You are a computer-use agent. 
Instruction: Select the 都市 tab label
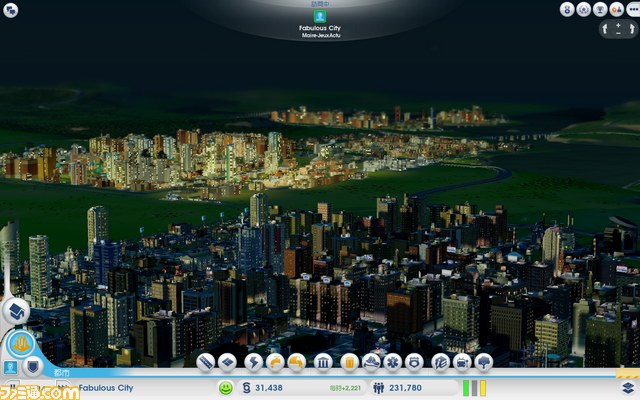tap(62, 373)
